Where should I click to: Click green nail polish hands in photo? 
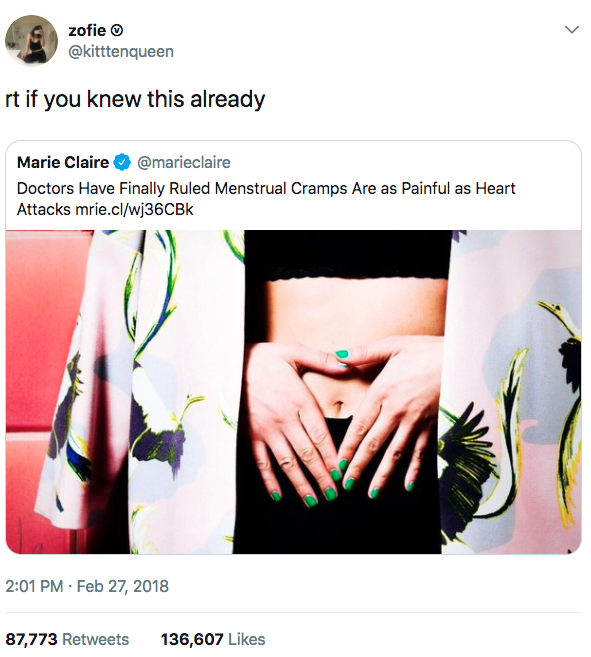(340, 423)
